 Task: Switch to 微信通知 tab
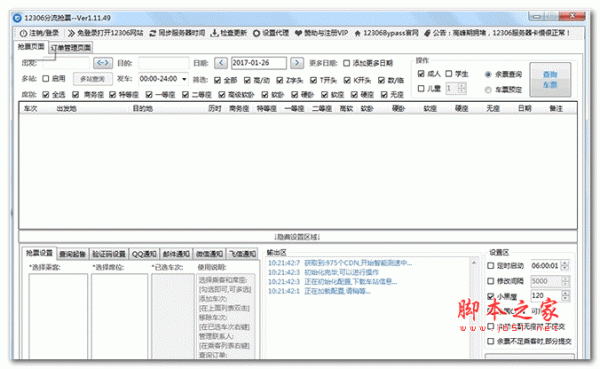pyautogui.click(x=209, y=254)
